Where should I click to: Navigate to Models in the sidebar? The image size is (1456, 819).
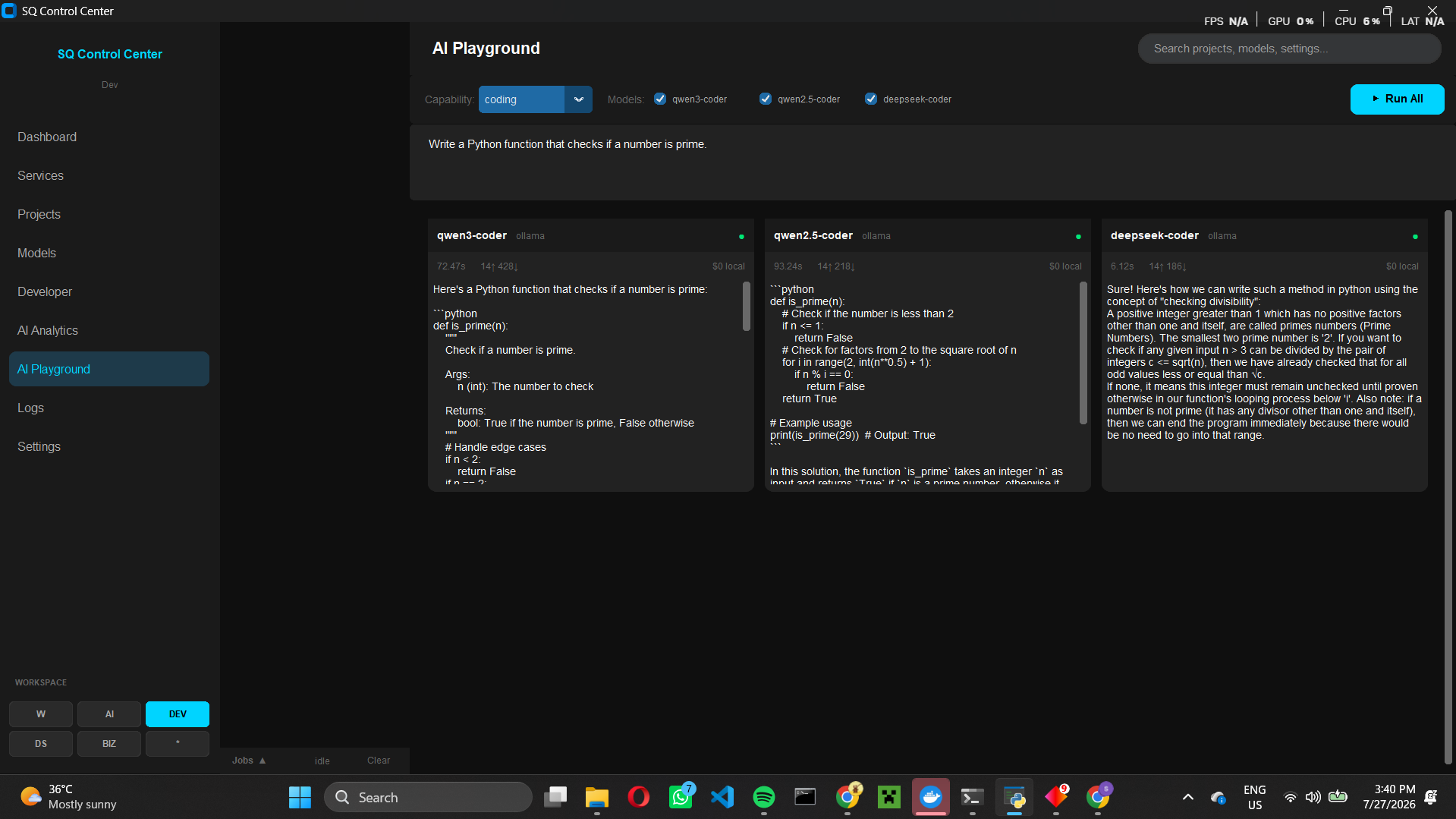click(109, 253)
